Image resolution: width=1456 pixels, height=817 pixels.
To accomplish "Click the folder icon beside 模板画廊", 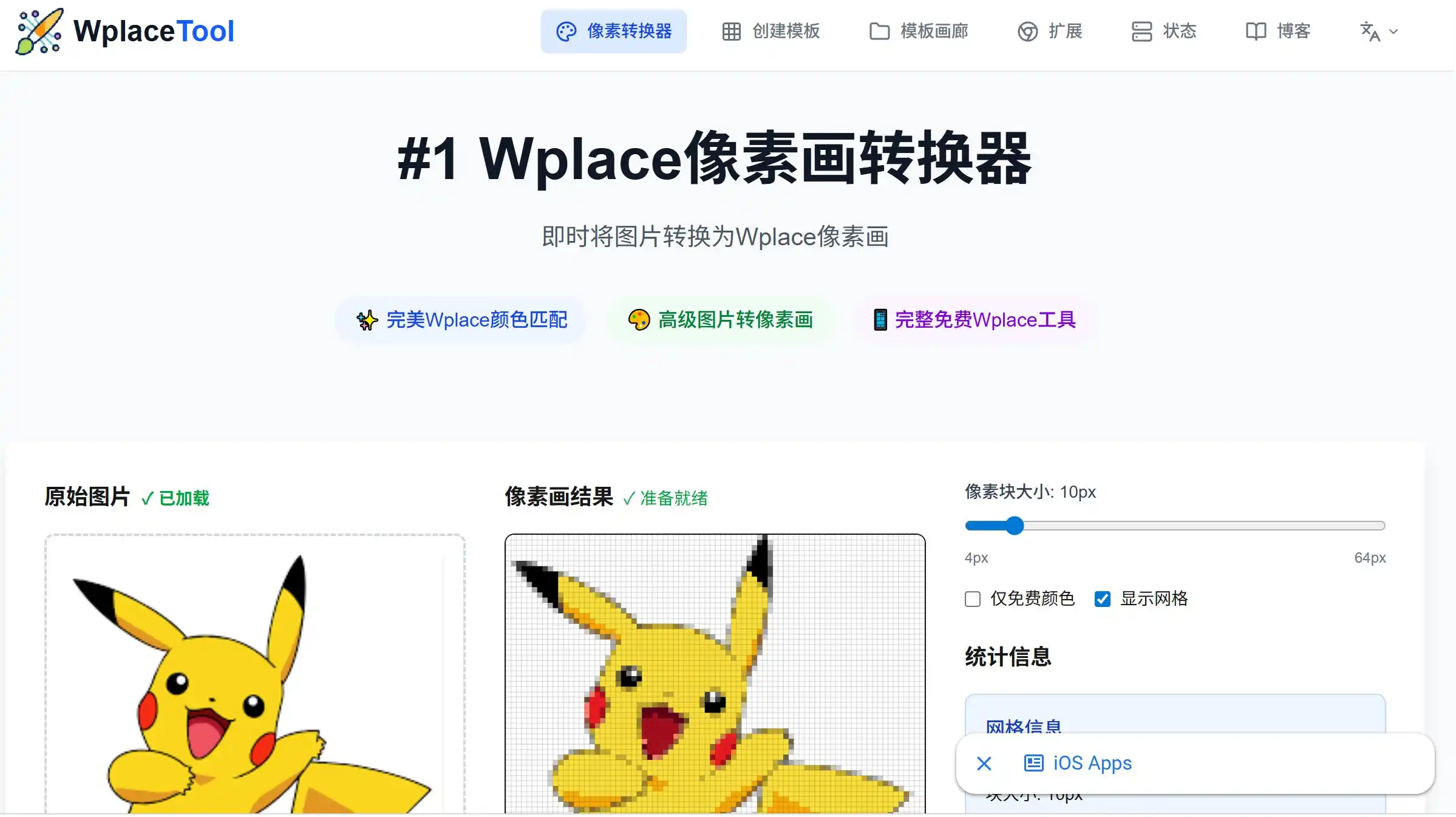I will [879, 32].
